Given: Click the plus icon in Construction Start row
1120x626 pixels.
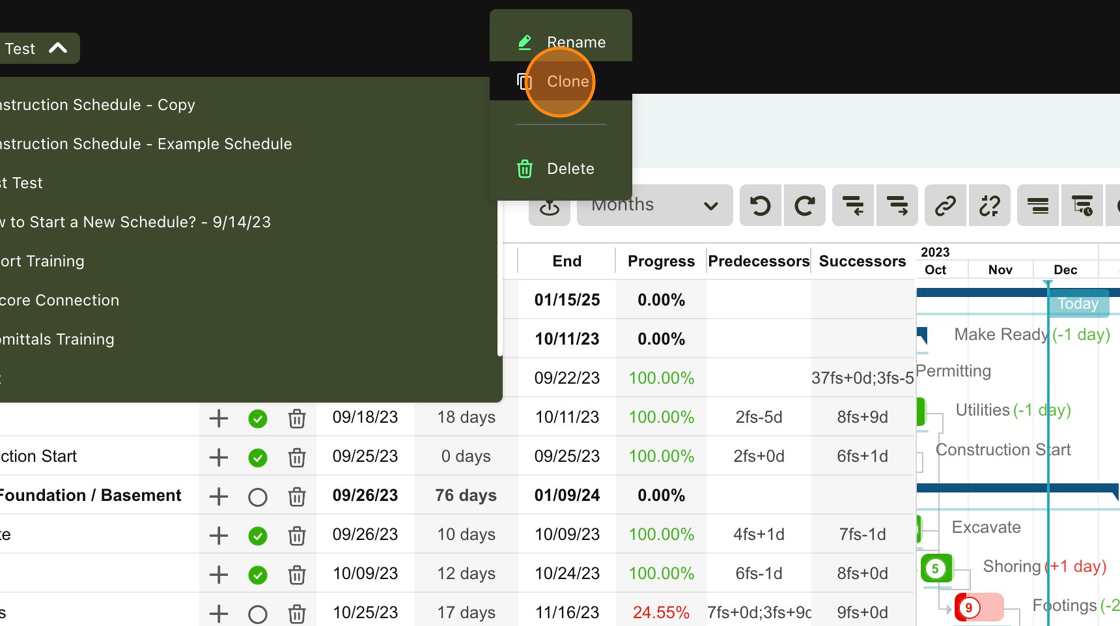Looking at the screenshot, I should pos(219,457).
